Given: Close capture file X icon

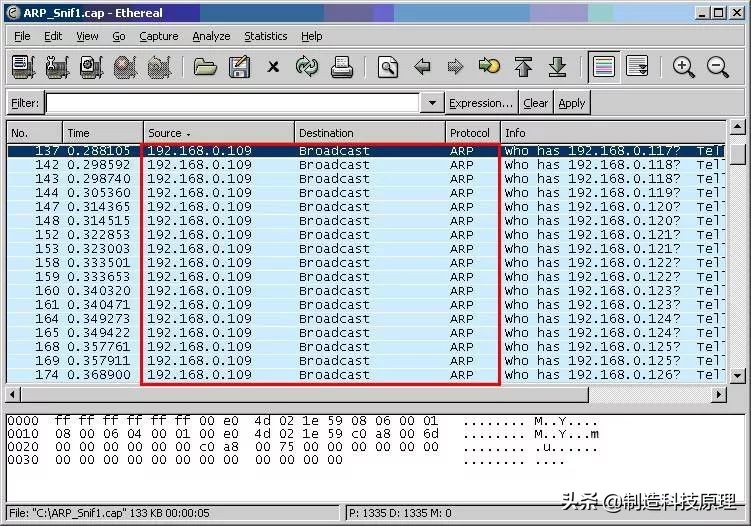Looking at the screenshot, I should point(273,67).
